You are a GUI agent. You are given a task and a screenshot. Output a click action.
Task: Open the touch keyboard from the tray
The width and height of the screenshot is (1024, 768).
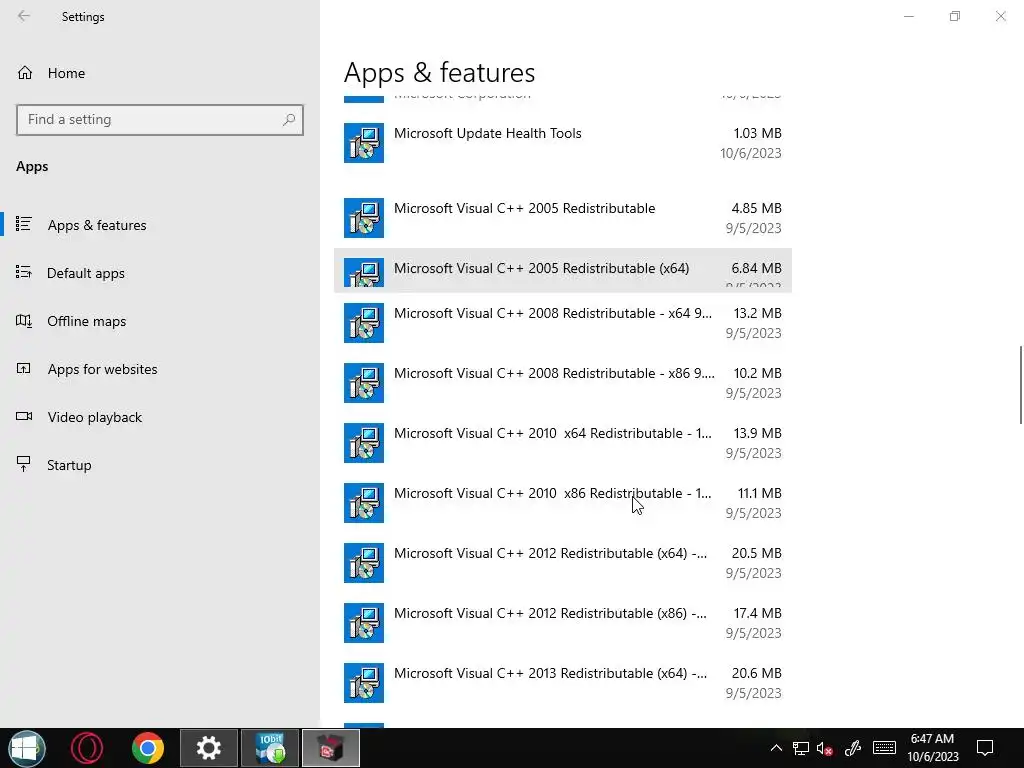pos(884,748)
